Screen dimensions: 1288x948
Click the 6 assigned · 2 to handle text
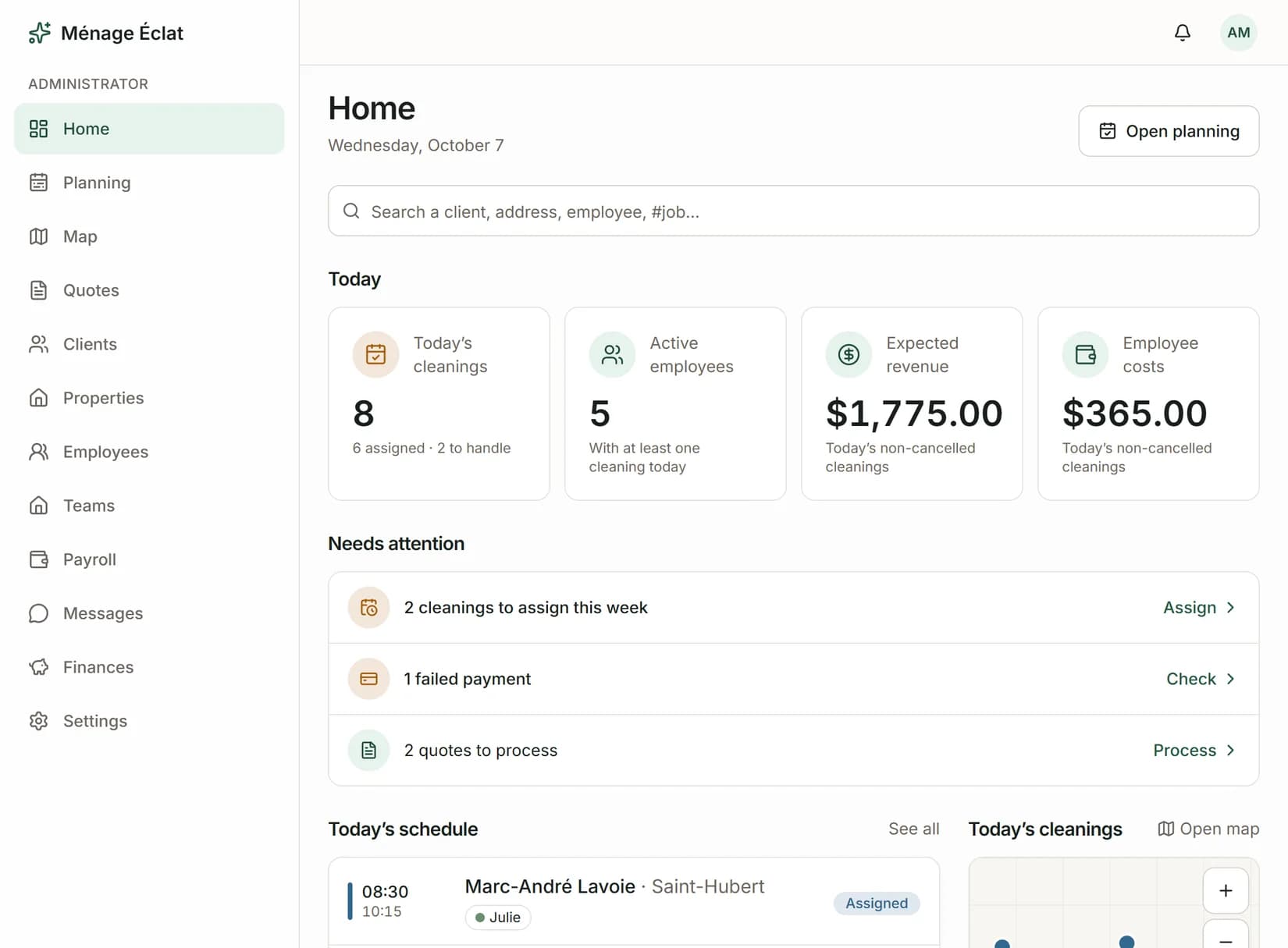(432, 448)
